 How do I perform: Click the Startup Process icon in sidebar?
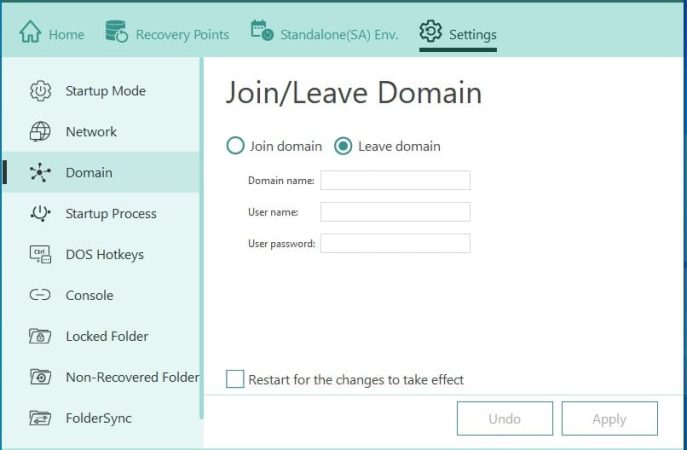40,214
